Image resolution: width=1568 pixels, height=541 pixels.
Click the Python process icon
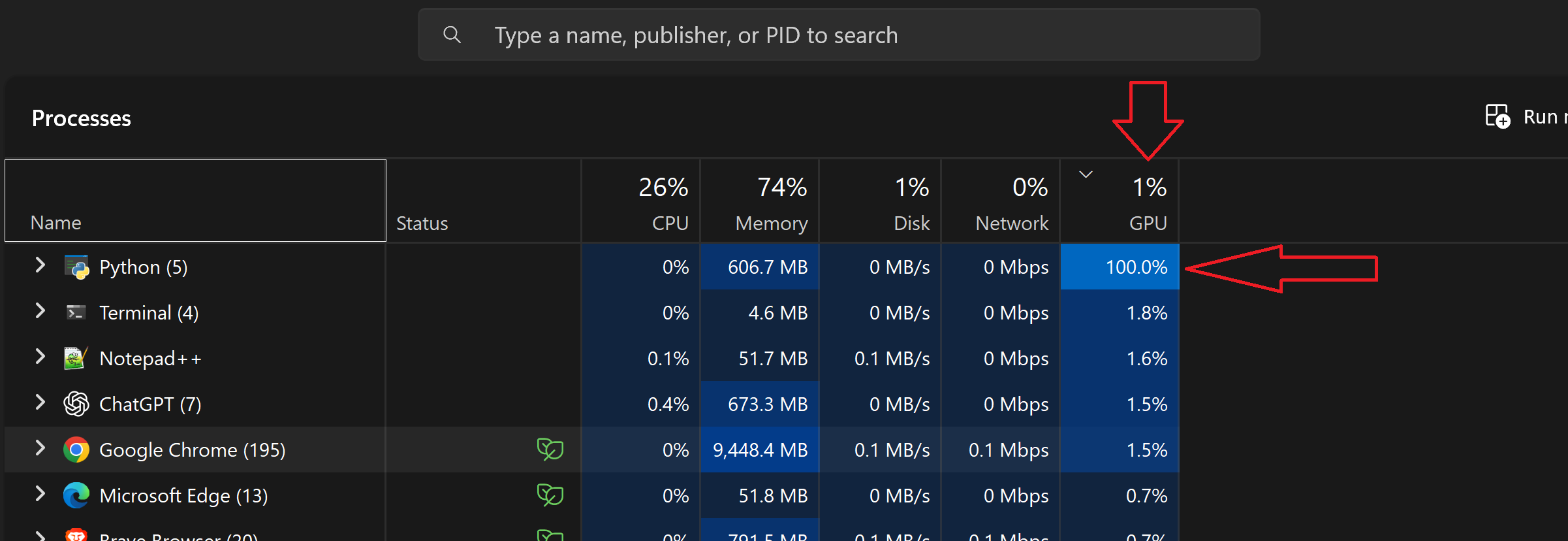(x=76, y=267)
